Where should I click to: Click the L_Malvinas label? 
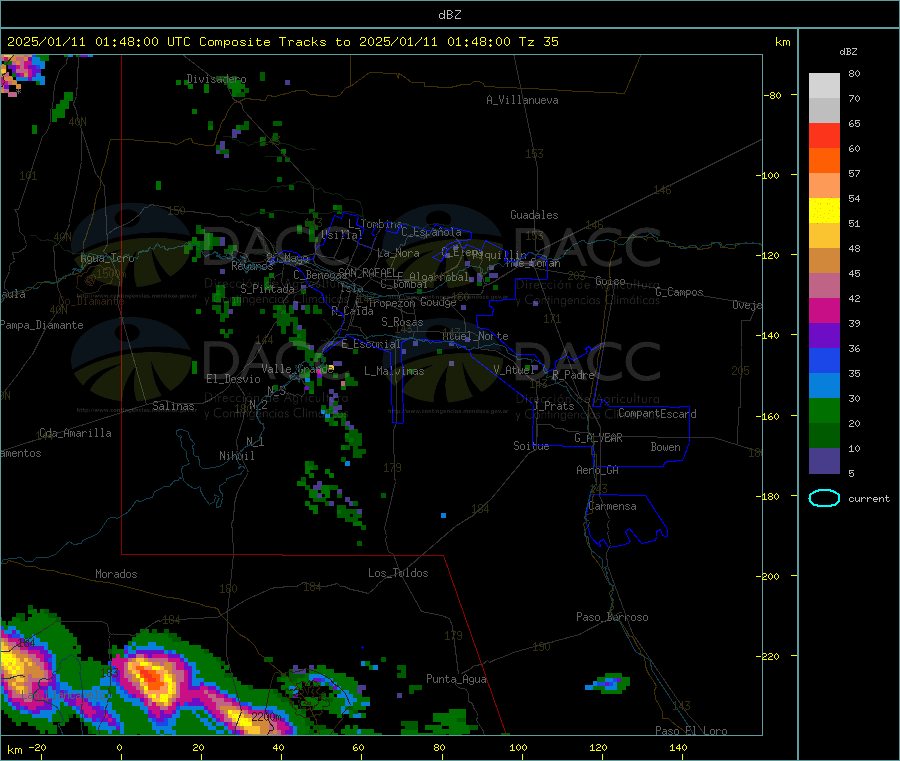coord(394,371)
